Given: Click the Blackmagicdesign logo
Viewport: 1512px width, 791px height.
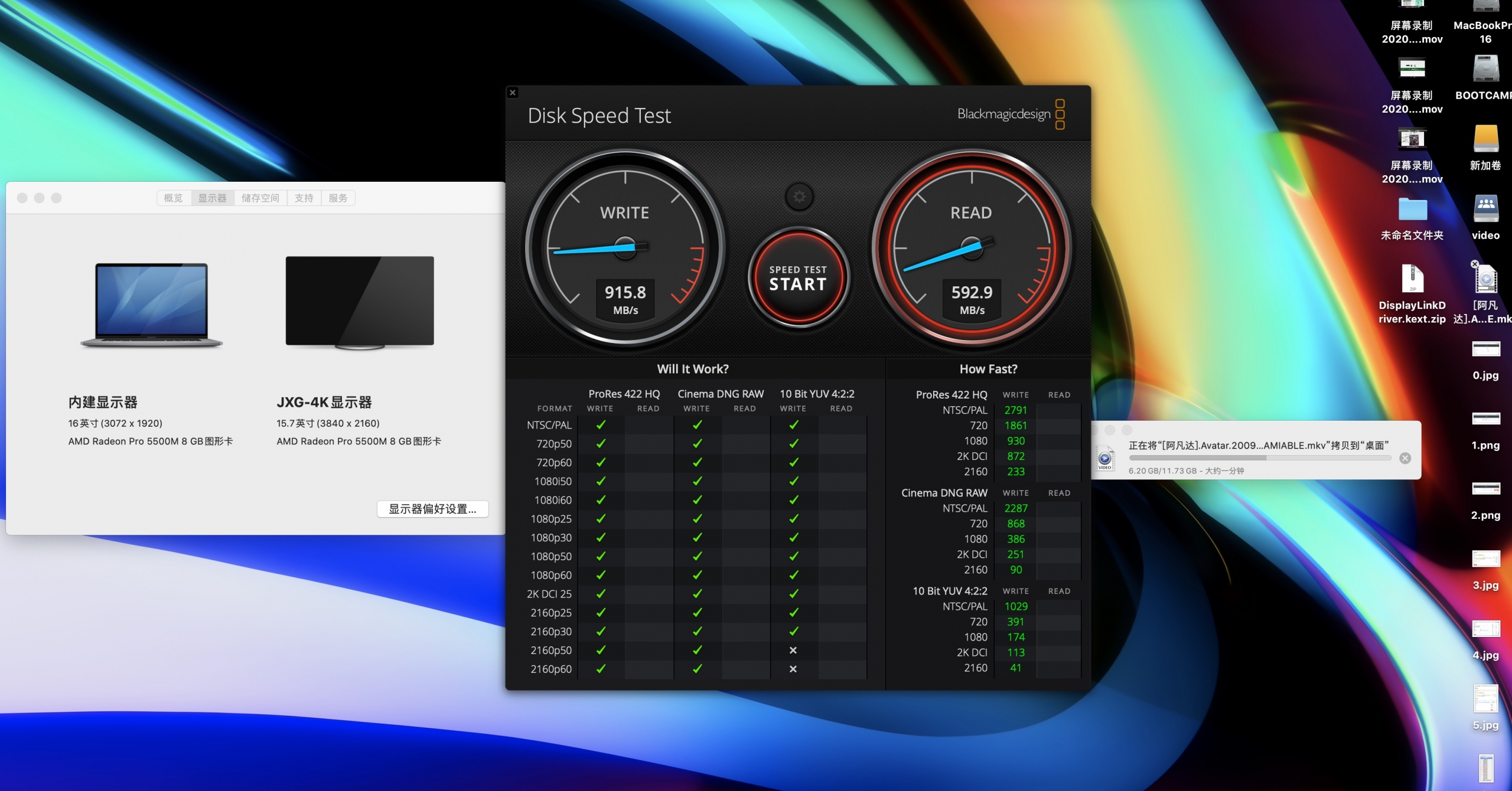Looking at the screenshot, I should pos(1011,114).
